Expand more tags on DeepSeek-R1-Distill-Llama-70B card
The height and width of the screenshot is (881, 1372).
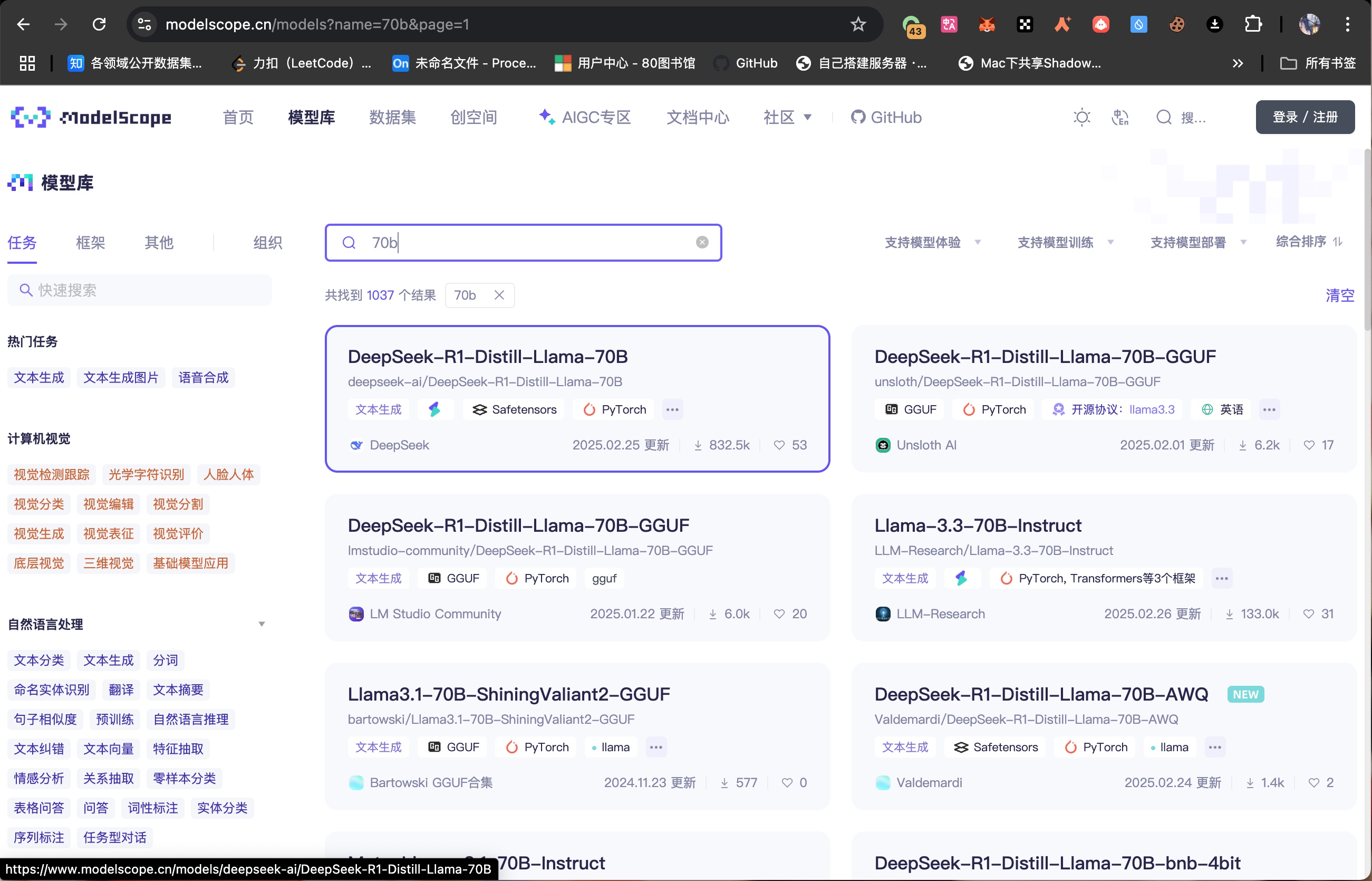[x=672, y=409]
